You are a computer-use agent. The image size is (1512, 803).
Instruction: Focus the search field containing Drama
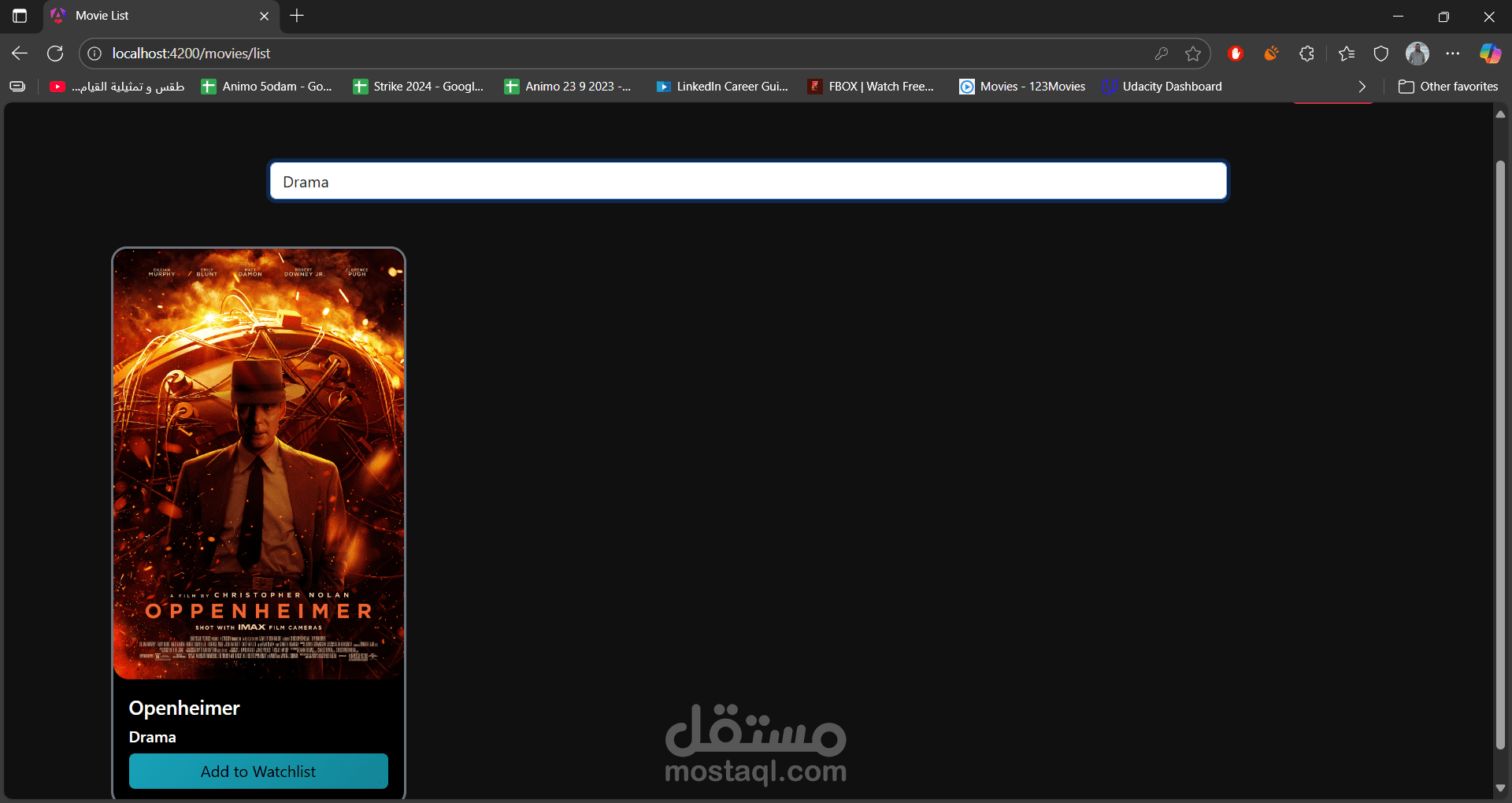click(x=748, y=182)
